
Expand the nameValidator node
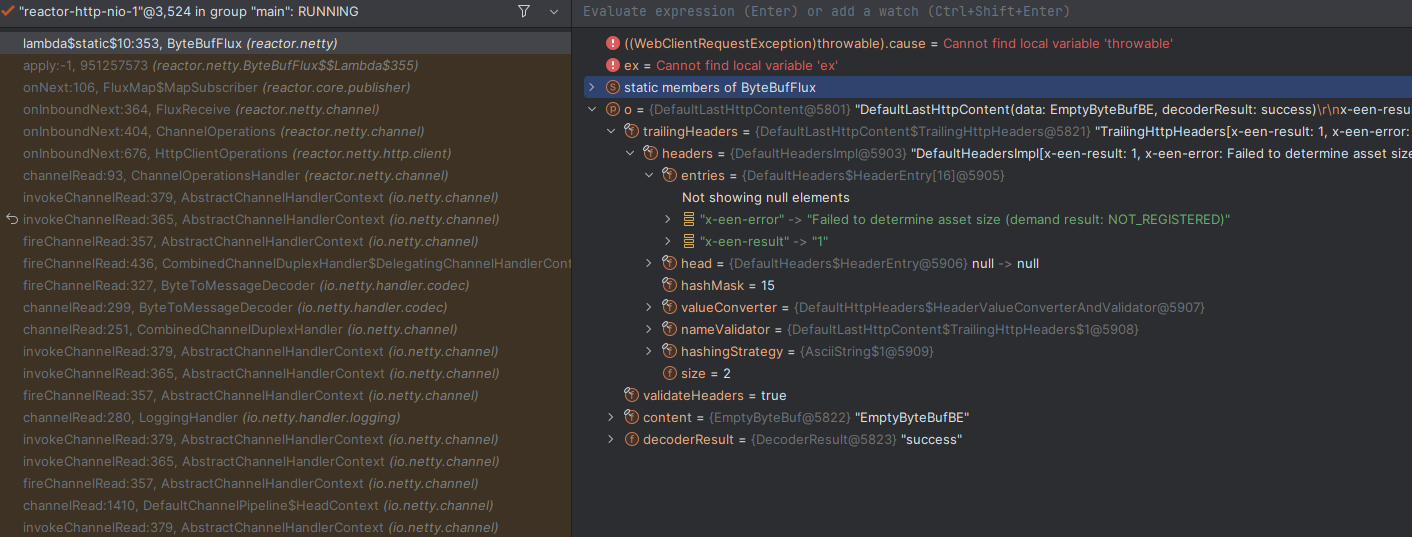point(649,330)
